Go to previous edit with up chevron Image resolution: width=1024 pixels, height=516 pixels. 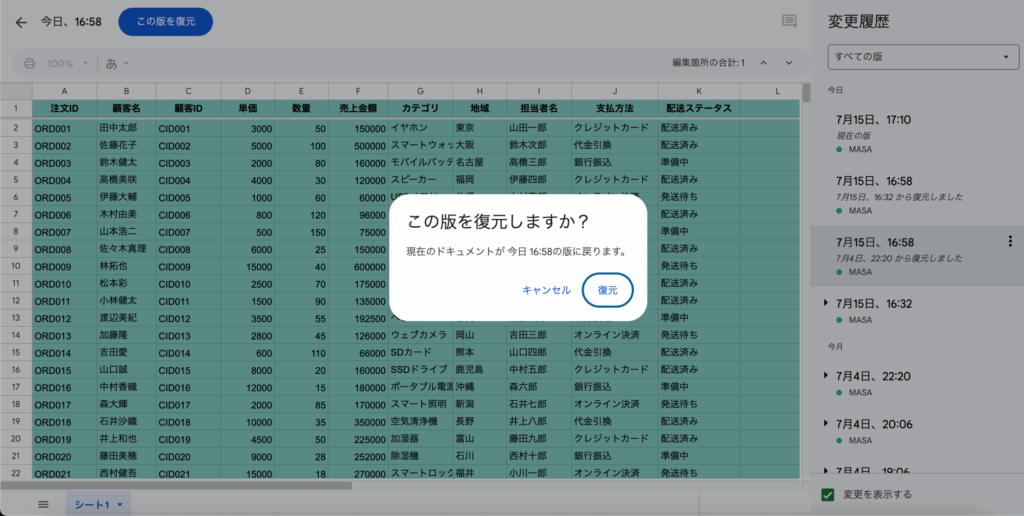coord(763,63)
